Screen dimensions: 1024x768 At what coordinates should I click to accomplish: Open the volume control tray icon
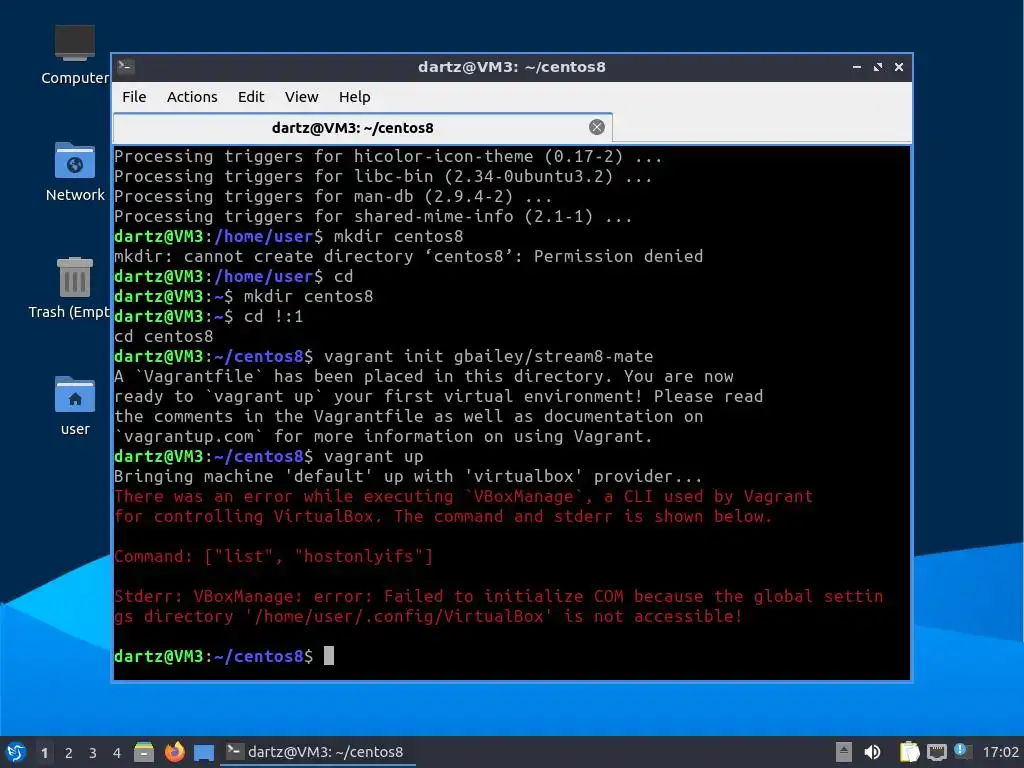pyautogui.click(x=872, y=752)
